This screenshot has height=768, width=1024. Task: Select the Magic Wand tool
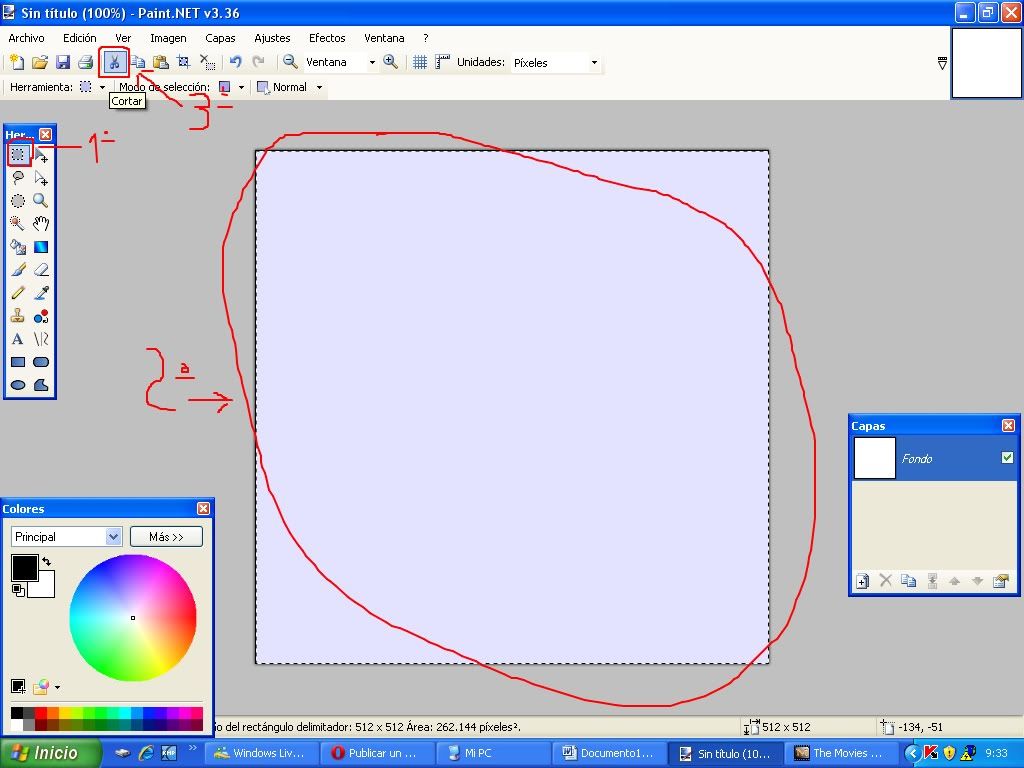tap(18, 224)
